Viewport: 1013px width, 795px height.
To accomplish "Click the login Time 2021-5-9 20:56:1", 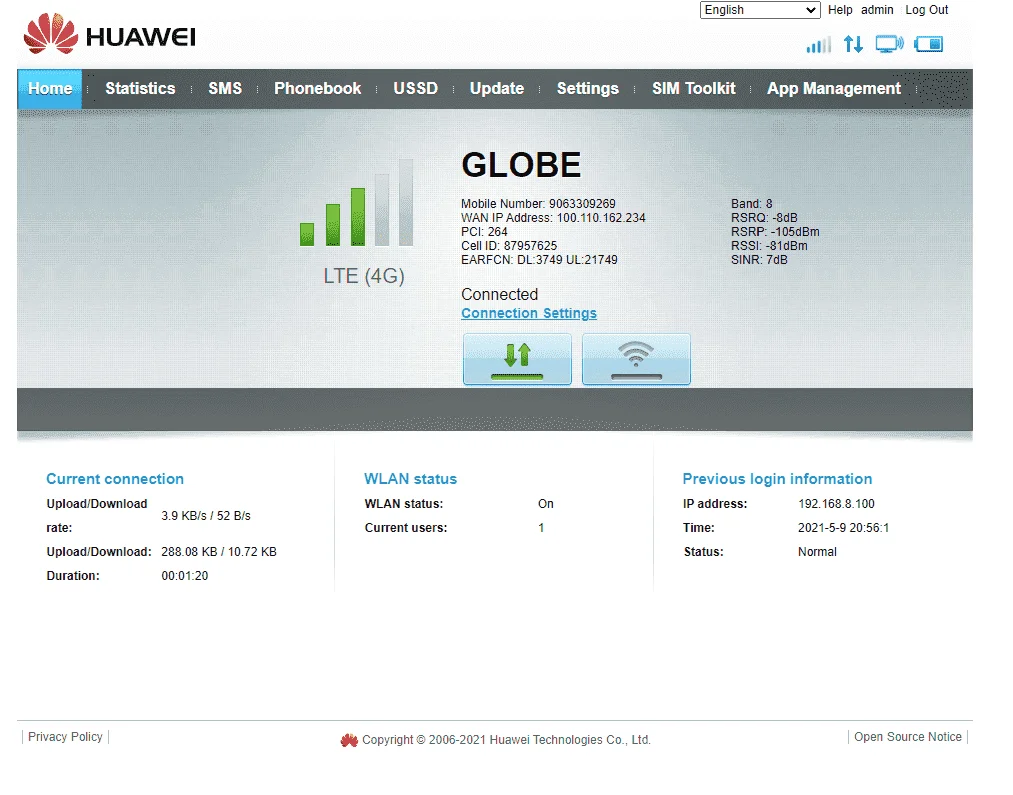I will point(843,528).
